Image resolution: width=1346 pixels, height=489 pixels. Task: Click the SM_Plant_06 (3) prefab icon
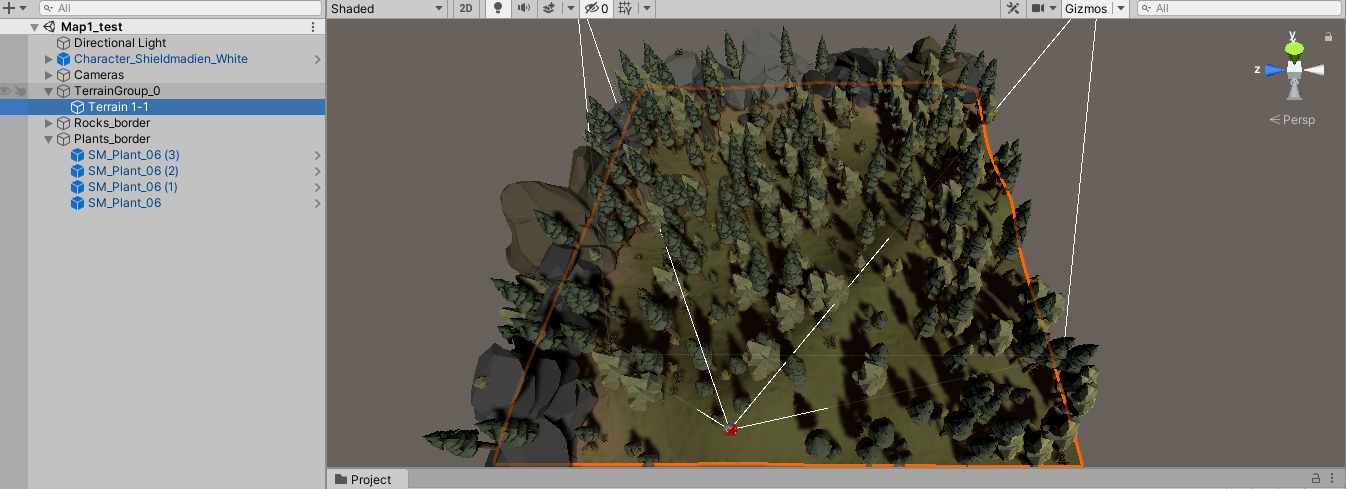click(x=77, y=155)
